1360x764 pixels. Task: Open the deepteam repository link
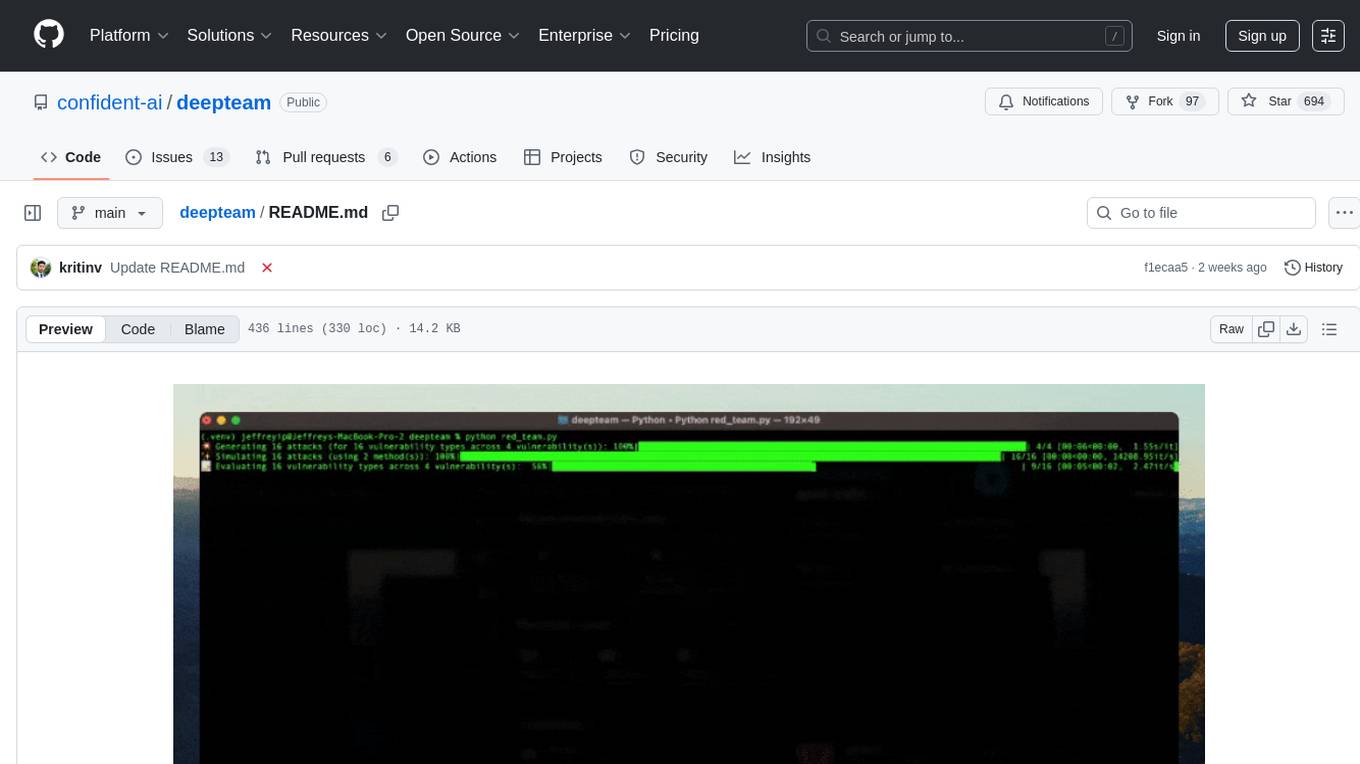224,102
